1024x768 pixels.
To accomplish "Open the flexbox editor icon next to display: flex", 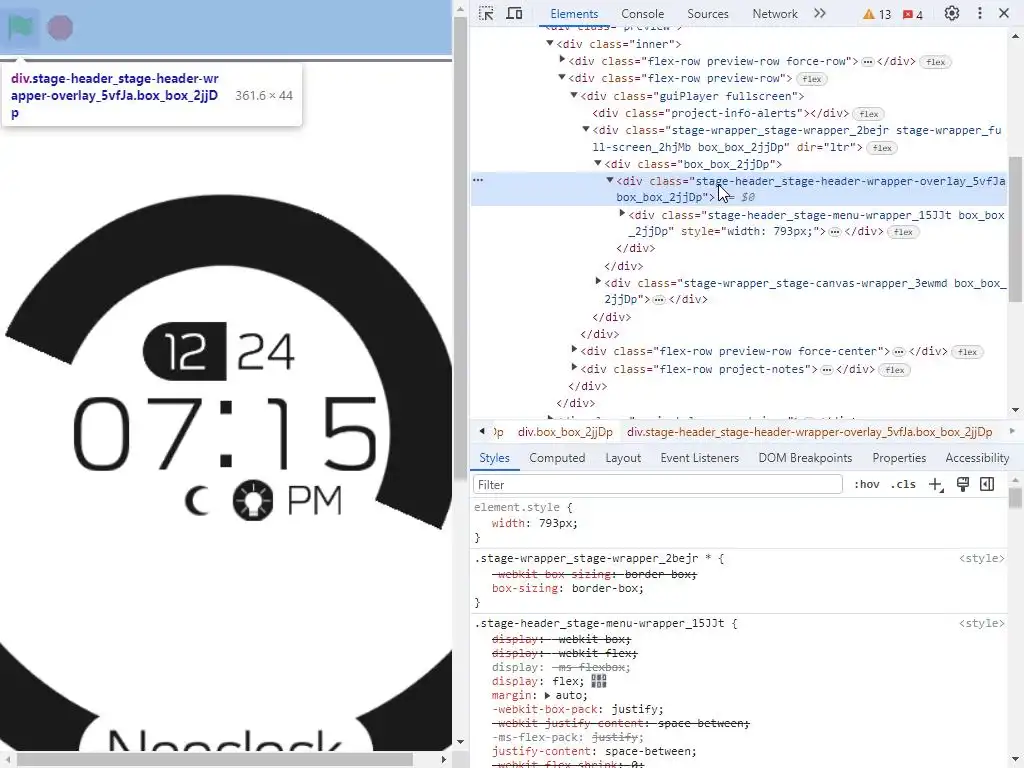I will 599,681.
